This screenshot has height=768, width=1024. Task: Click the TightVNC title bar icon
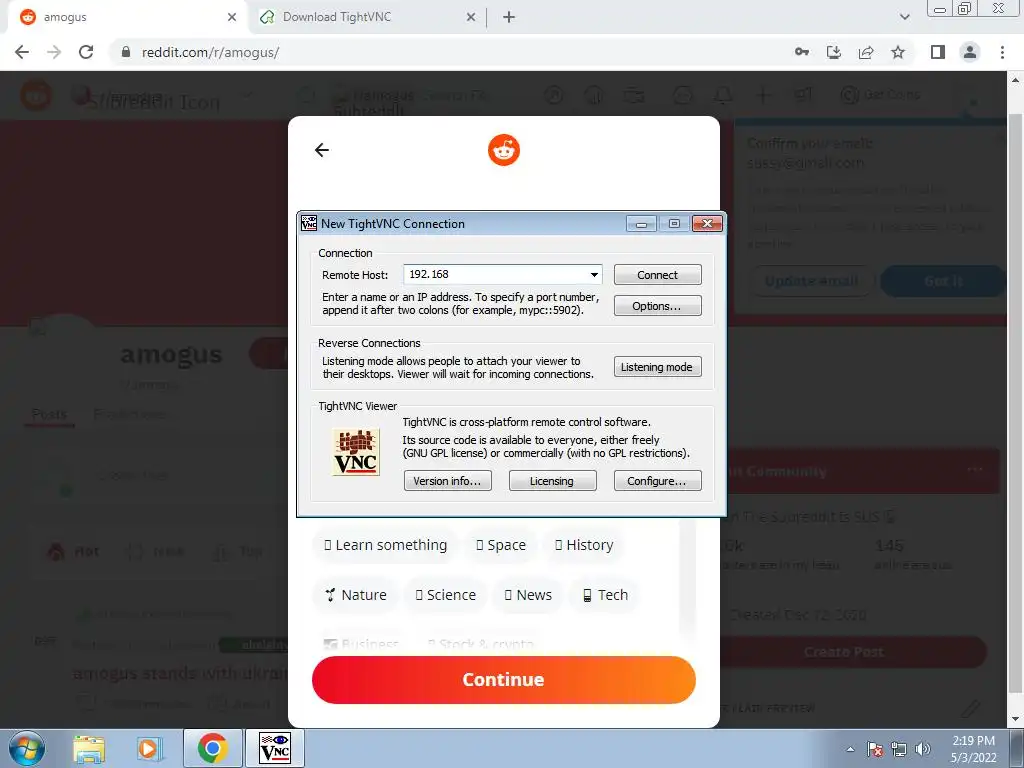[309, 223]
